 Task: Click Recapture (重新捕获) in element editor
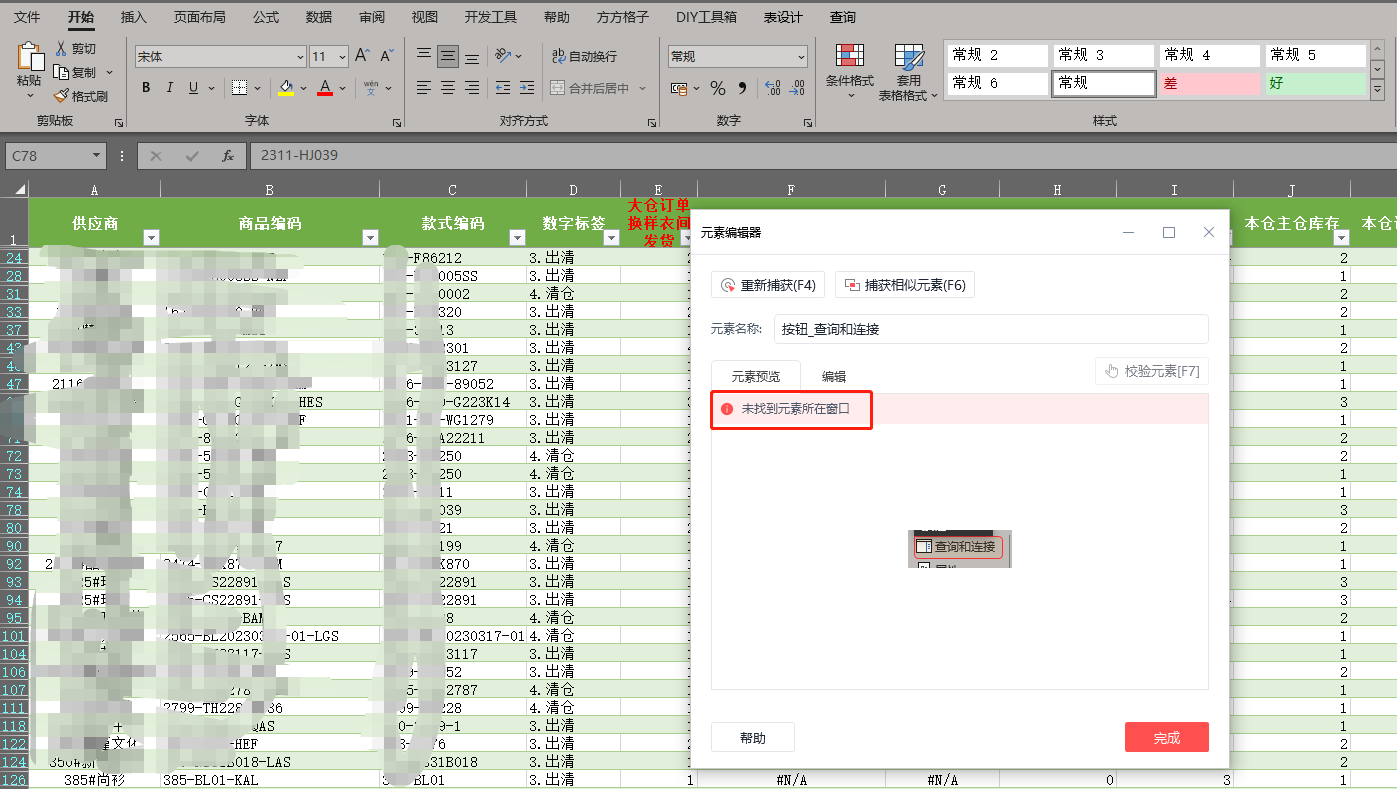[768, 285]
